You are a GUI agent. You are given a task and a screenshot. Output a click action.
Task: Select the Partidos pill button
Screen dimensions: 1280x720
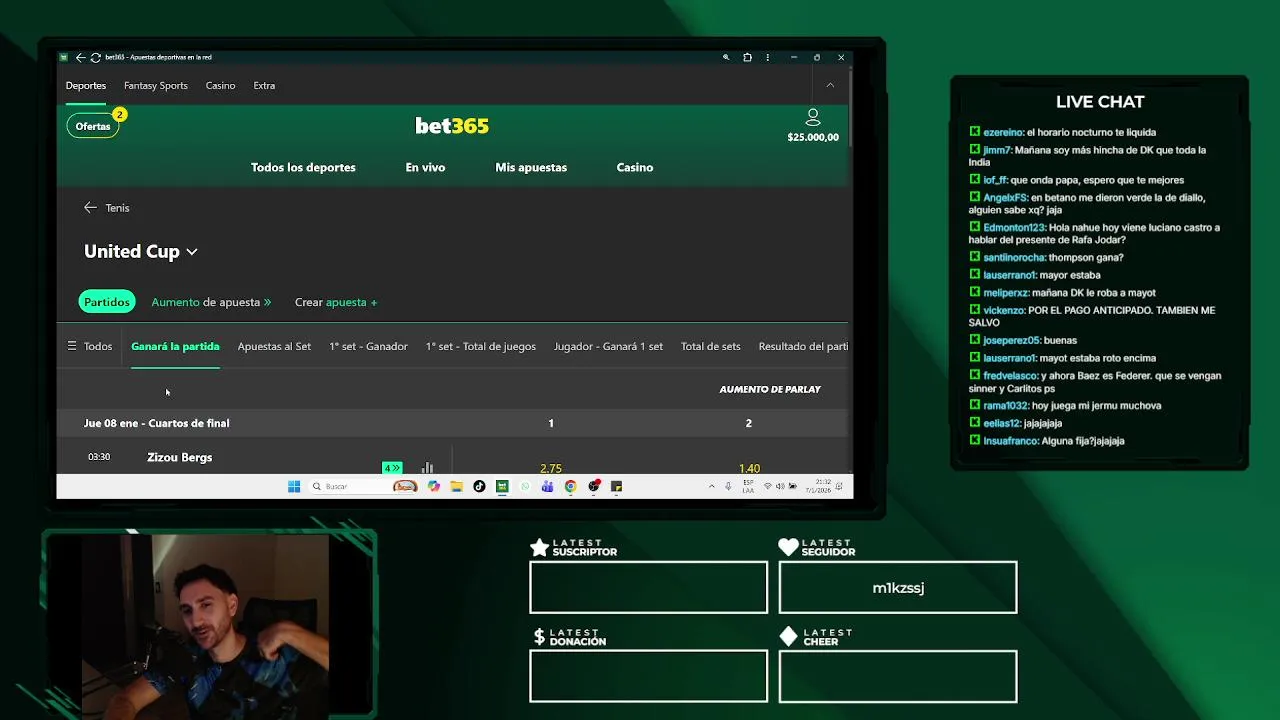pyautogui.click(x=107, y=302)
